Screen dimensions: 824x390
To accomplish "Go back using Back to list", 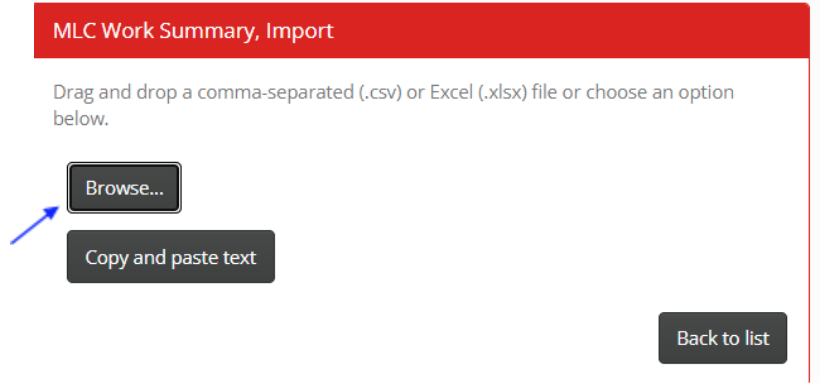I will pos(723,338).
